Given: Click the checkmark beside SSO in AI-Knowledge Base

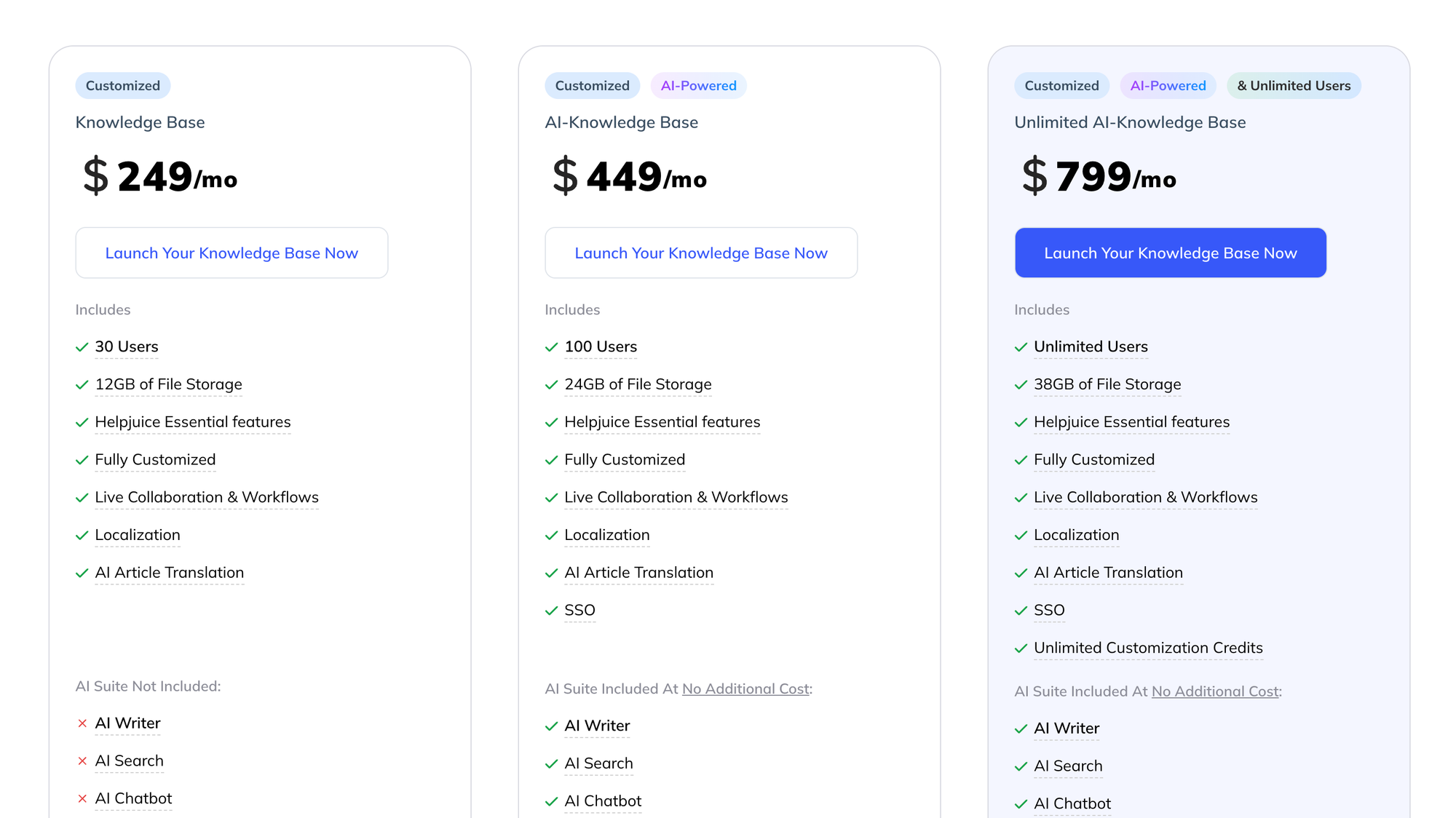Looking at the screenshot, I should coord(551,611).
